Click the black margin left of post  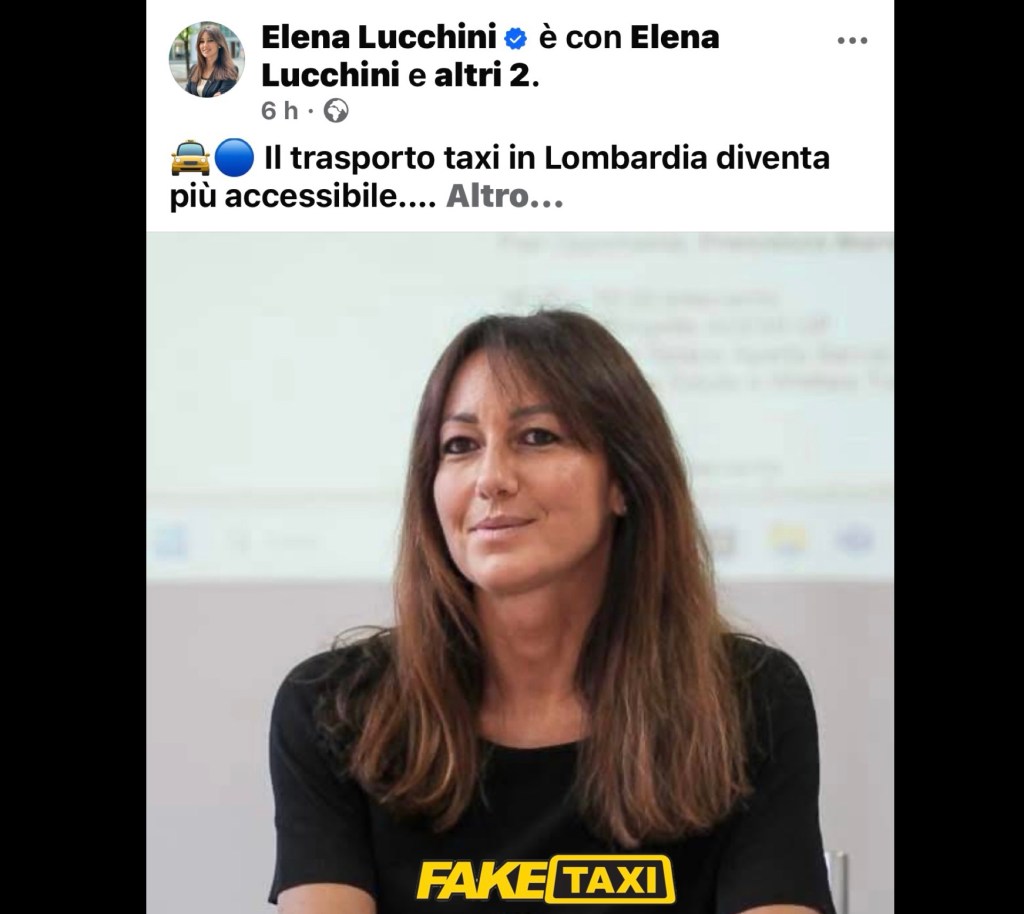click(72, 457)
